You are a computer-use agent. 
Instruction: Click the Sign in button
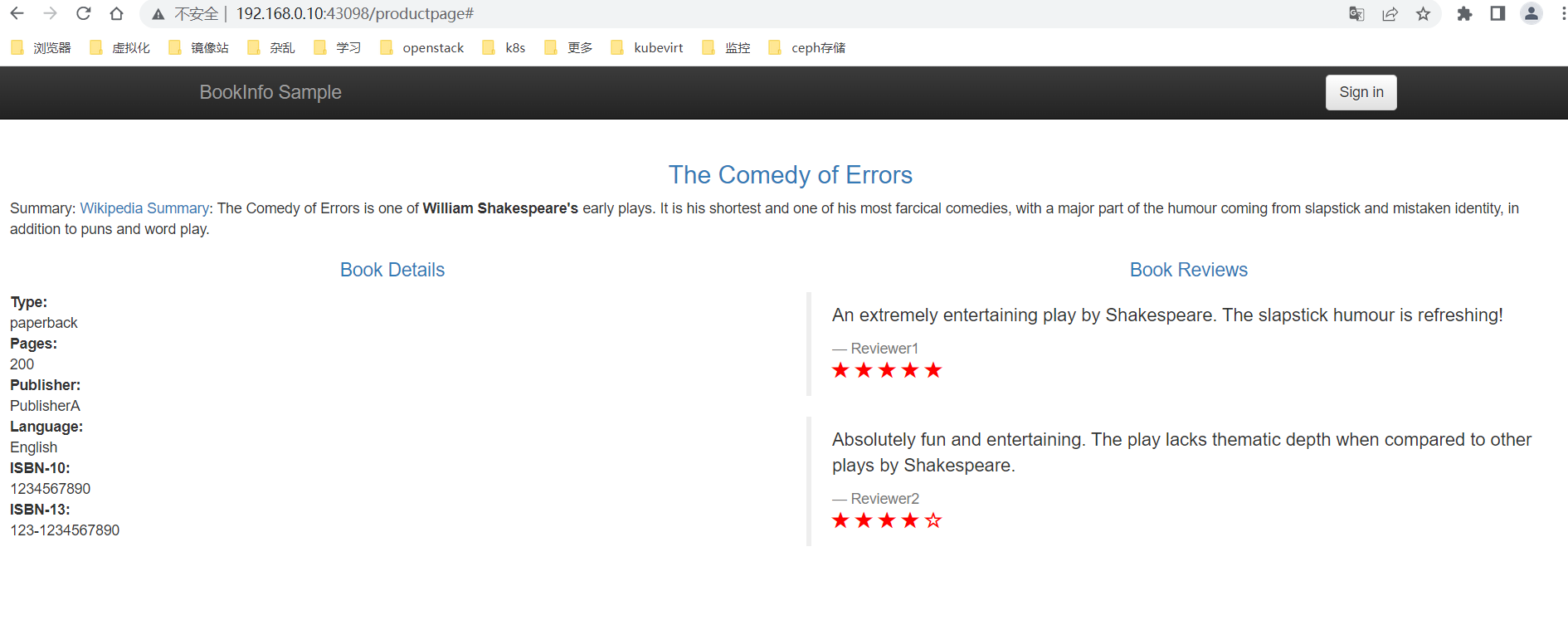(1361, 92)
